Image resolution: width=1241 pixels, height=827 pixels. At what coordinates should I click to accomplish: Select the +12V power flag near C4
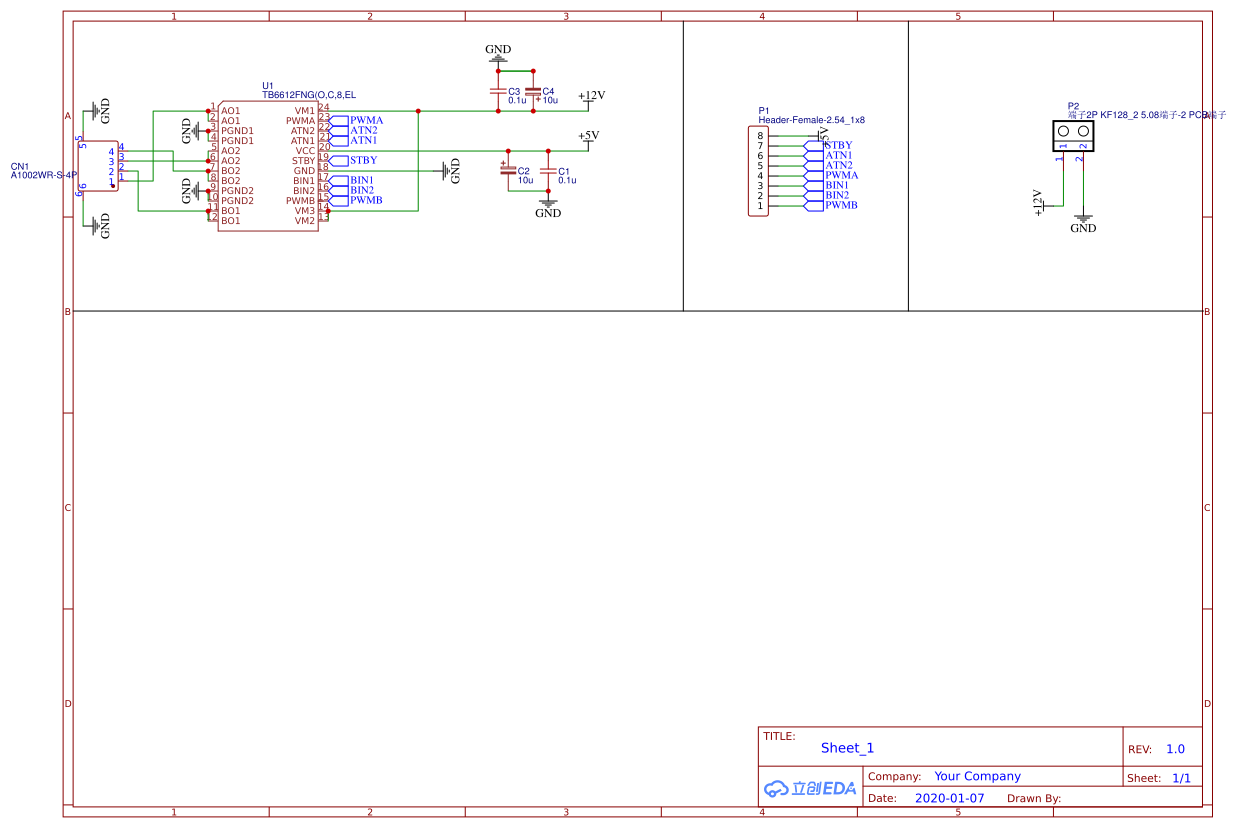591,98
